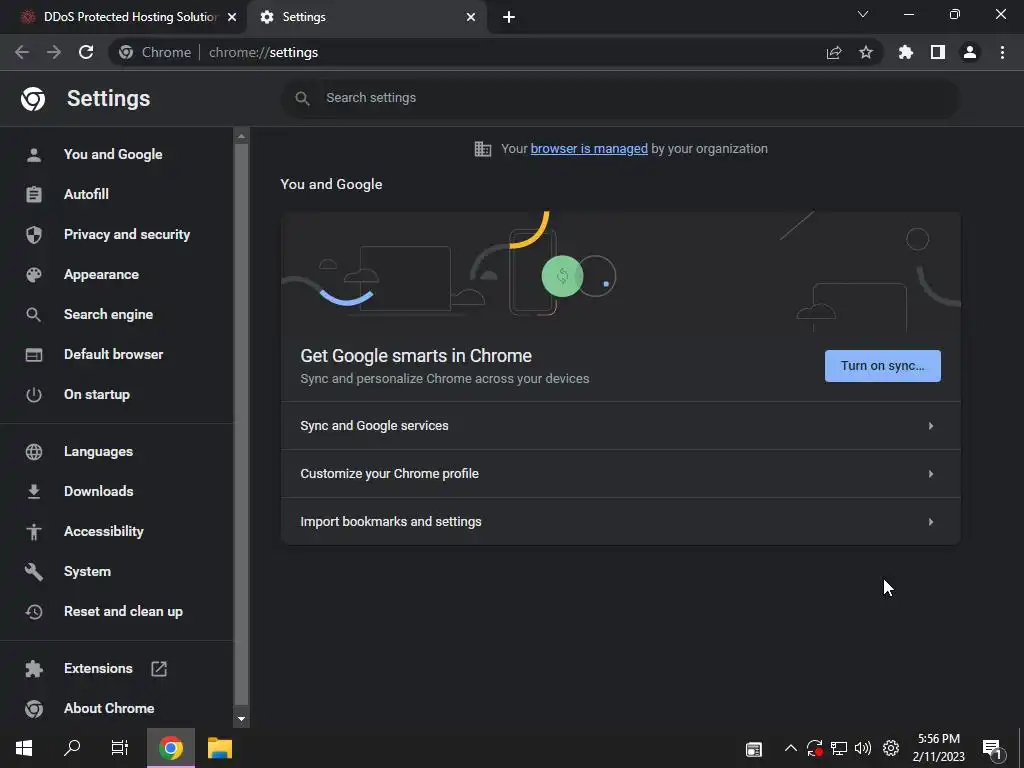The image size is (1024, 768).
Task: Show hidden system tray icons chevron
Action: pyautogui.click(x=790, y=748)
